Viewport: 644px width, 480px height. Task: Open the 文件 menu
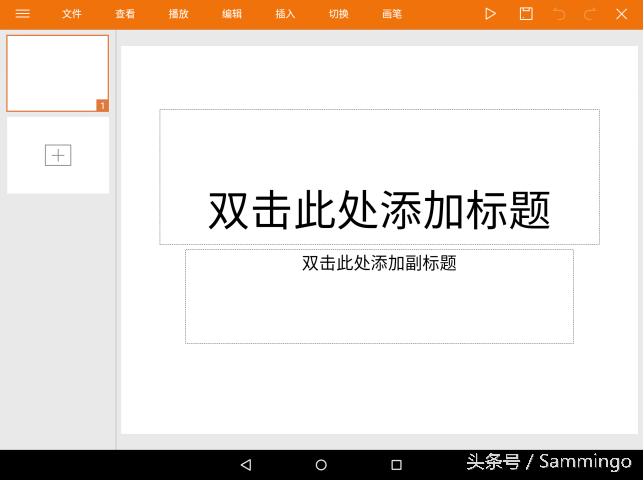[x=72, y=14]
